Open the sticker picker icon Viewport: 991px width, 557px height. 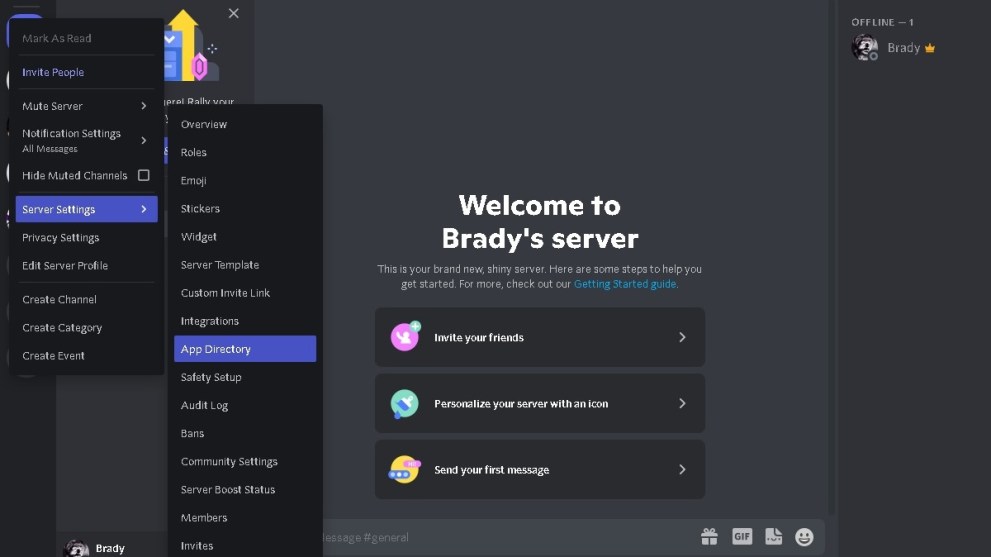774,537
